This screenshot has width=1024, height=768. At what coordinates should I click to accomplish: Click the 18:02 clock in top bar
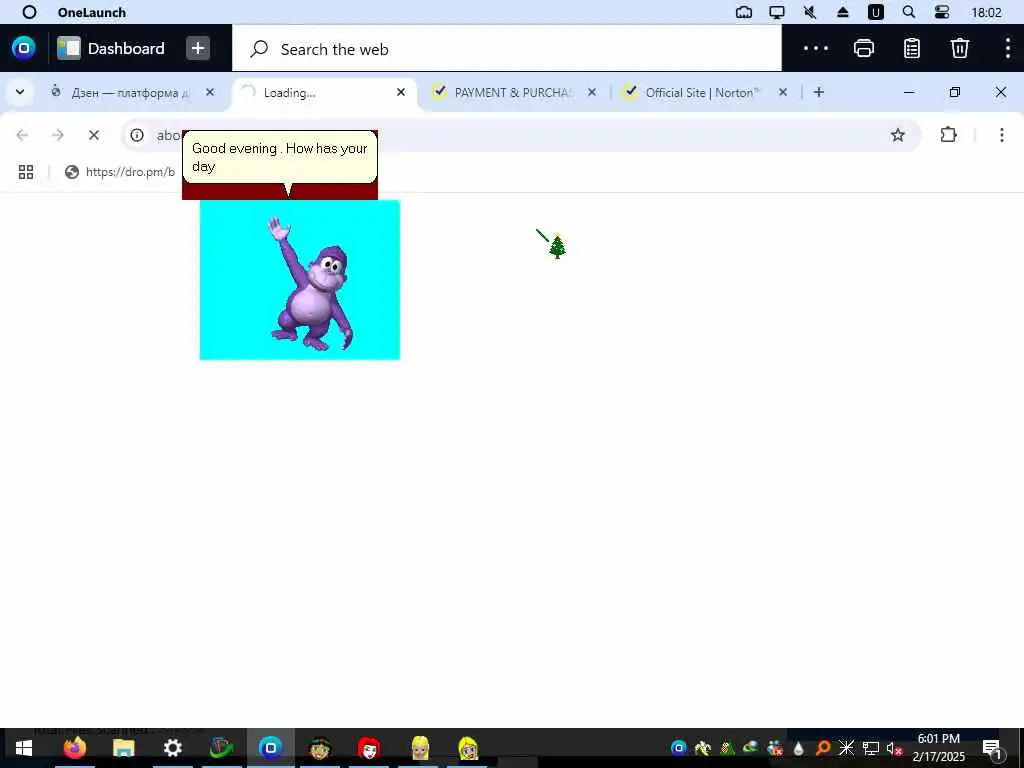[986, 12]
